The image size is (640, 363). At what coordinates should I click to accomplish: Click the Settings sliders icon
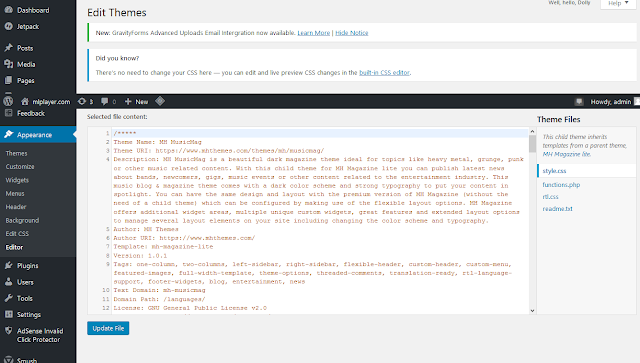(9, 314)
